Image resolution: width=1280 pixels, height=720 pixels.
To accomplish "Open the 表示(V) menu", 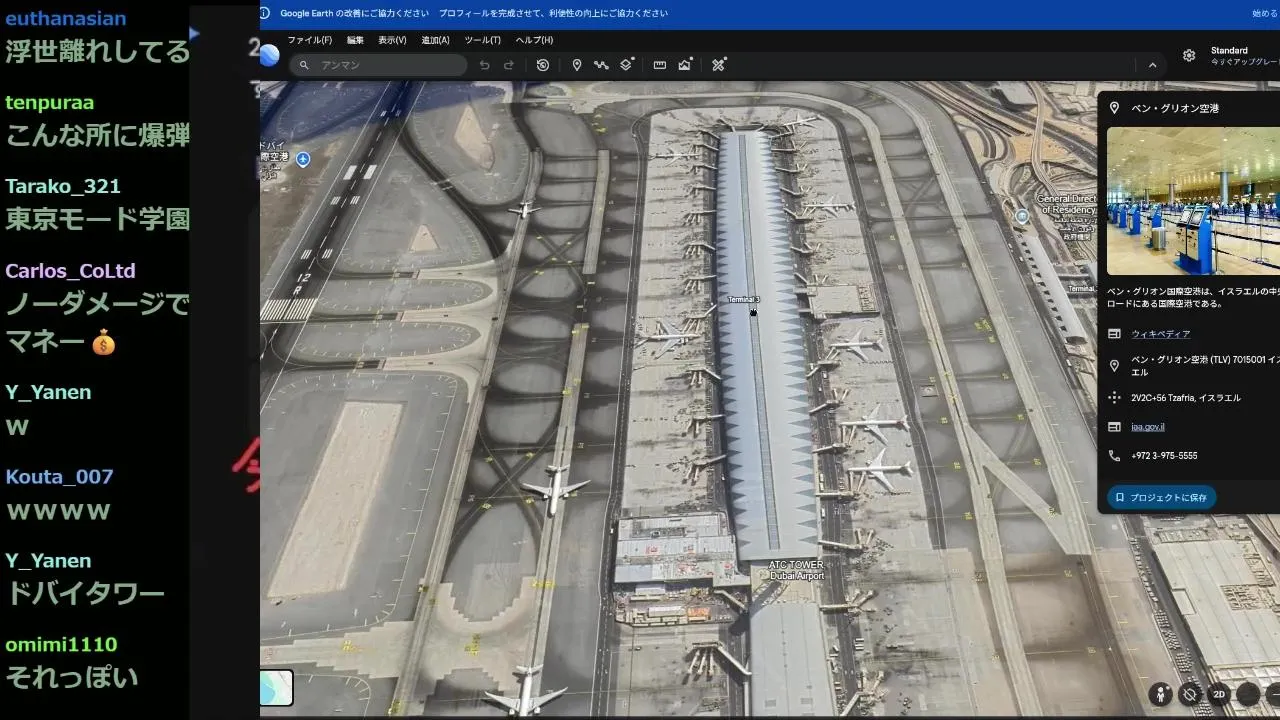I will tap(392, 40).
